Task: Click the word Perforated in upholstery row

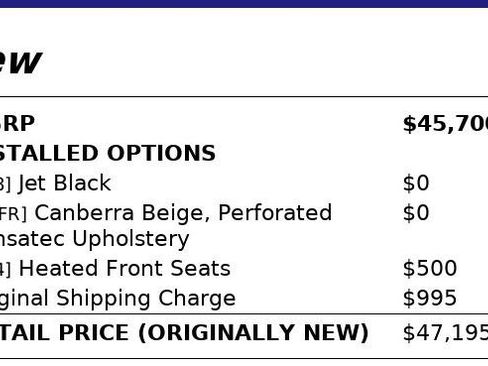Action: click(x=275, y=212)
